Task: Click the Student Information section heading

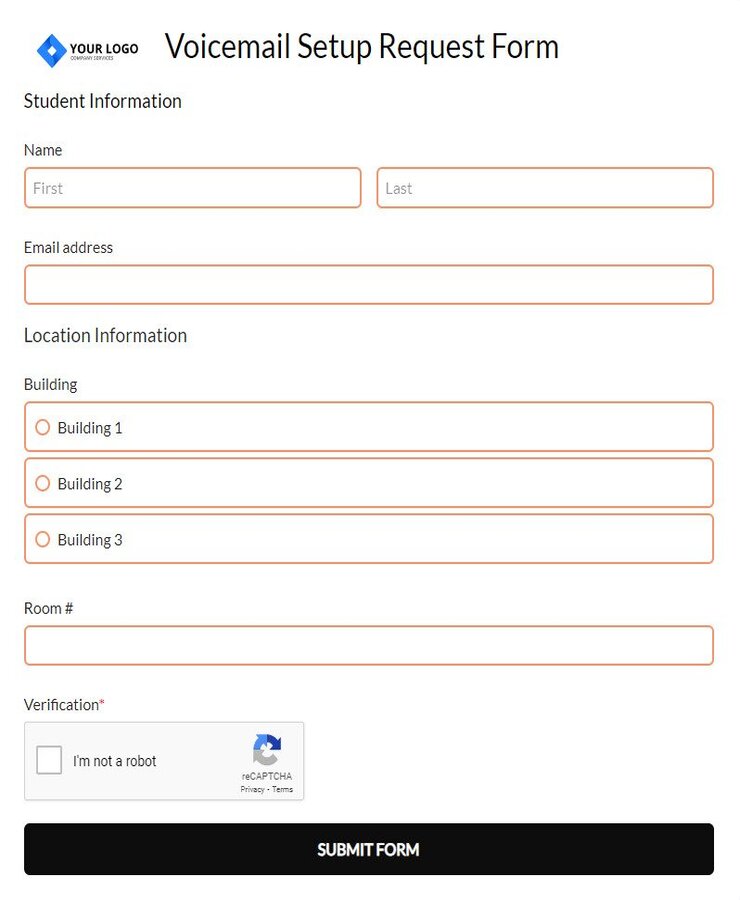Action: click(x=103, y=101)
